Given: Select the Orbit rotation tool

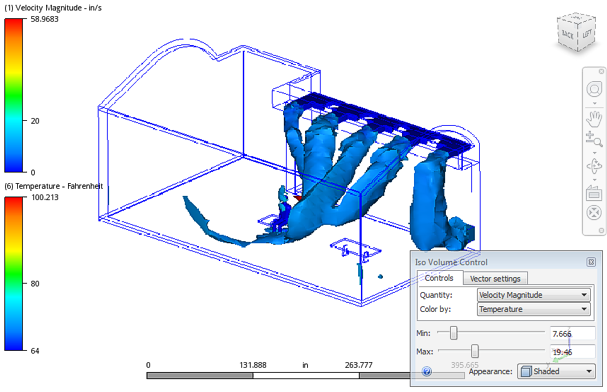Looking at the screenshot, I should (594, 166).
